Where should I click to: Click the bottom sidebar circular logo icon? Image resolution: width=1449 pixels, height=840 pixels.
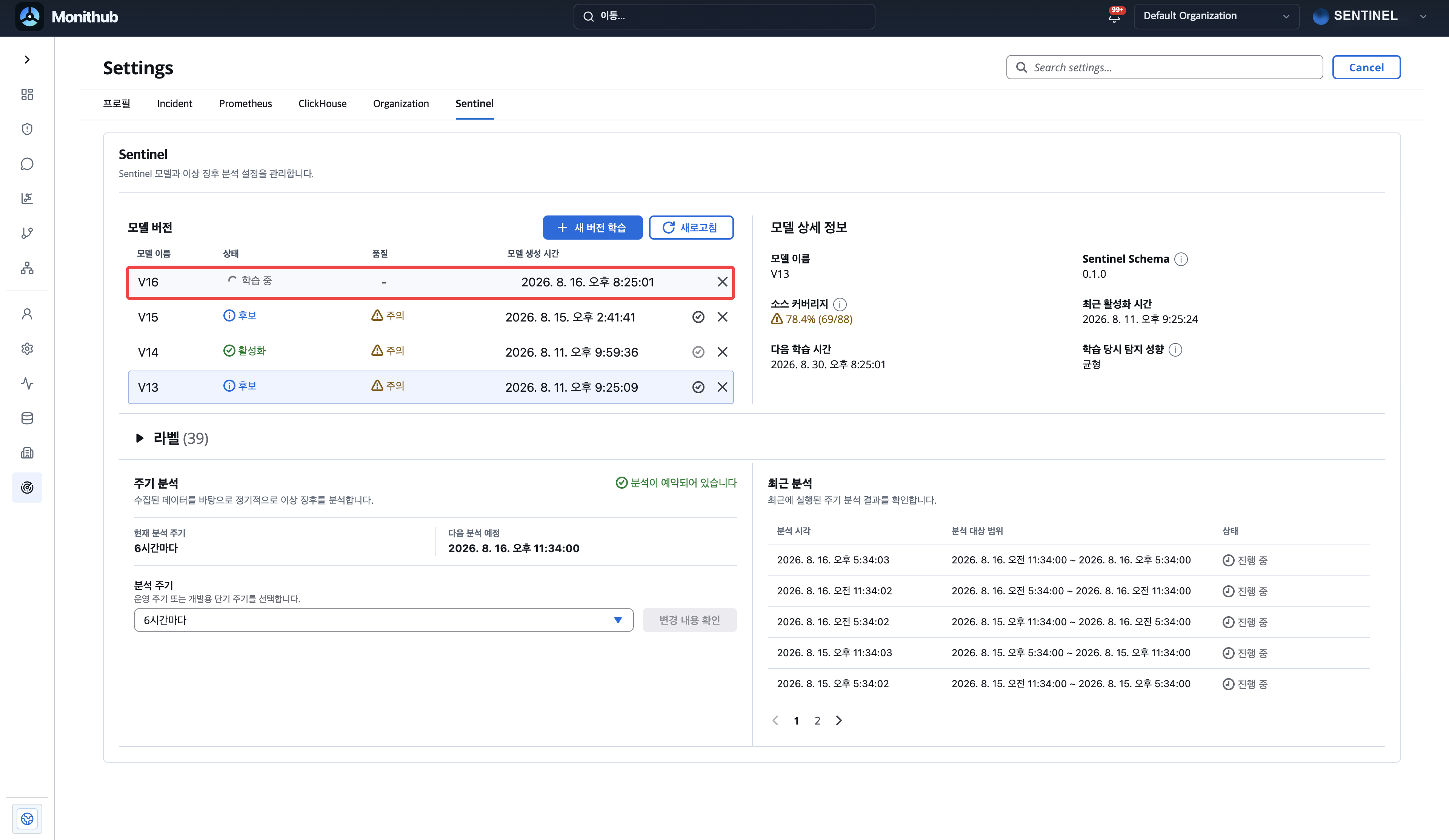coord(27,819)
